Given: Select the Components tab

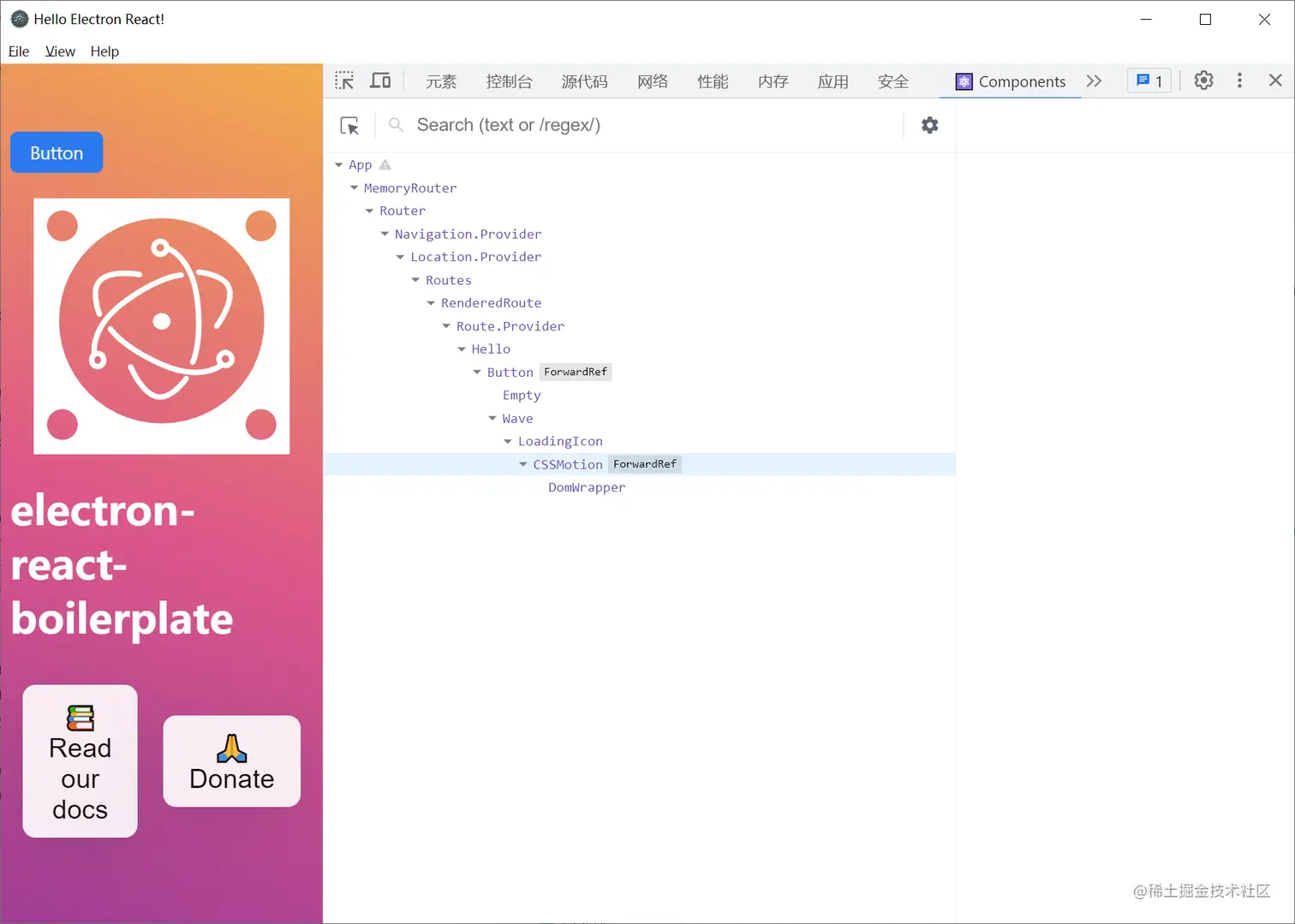Looking at the screenshot, I should (x=1012, y=81).
